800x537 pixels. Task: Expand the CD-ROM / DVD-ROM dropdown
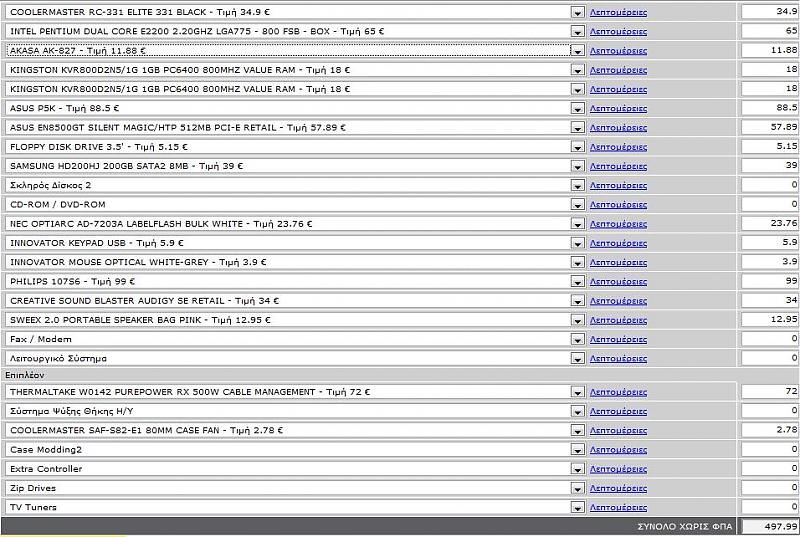(x=577, y=204)
